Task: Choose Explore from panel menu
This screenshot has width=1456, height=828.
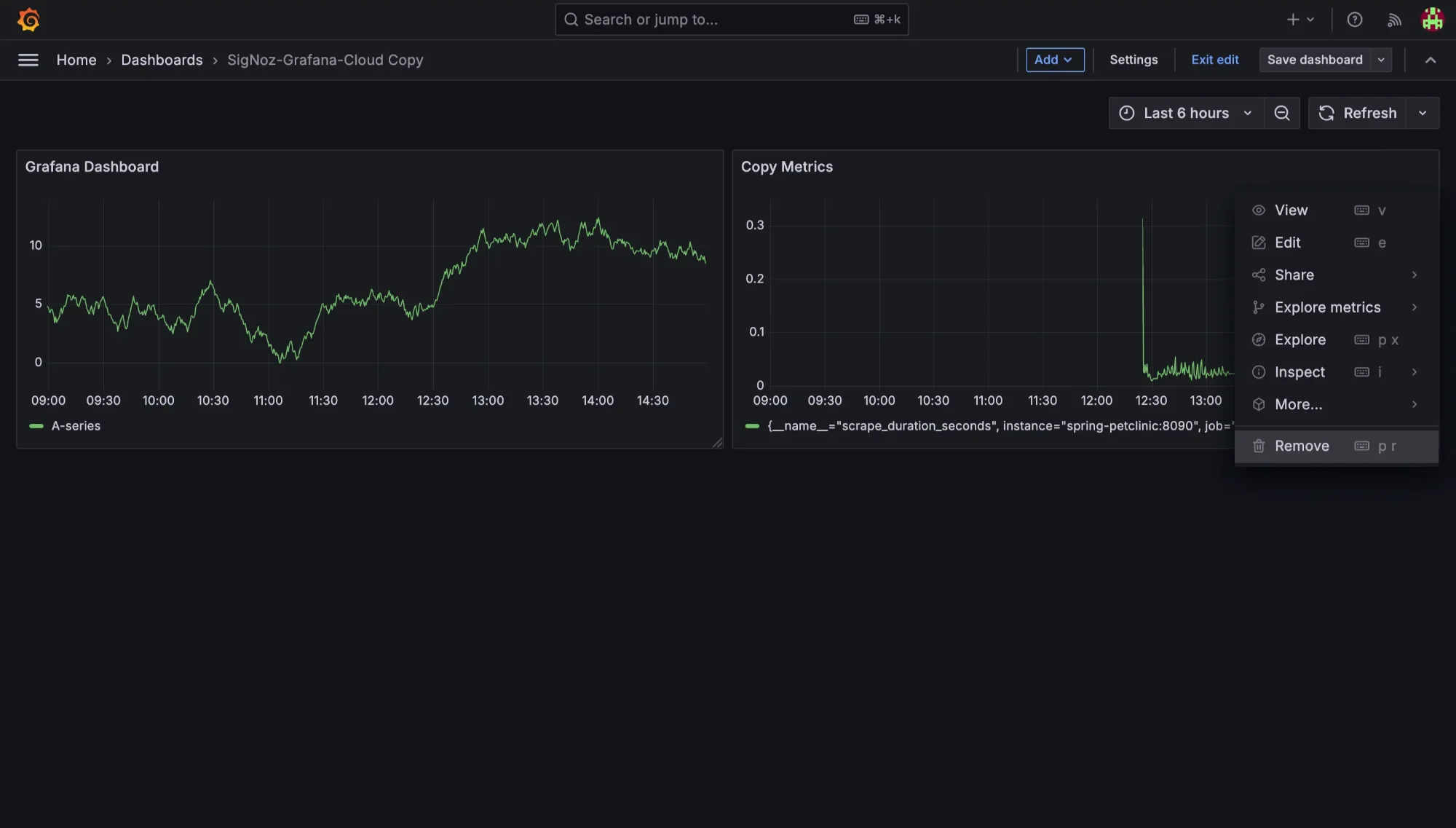Action: click(1337, 339)
